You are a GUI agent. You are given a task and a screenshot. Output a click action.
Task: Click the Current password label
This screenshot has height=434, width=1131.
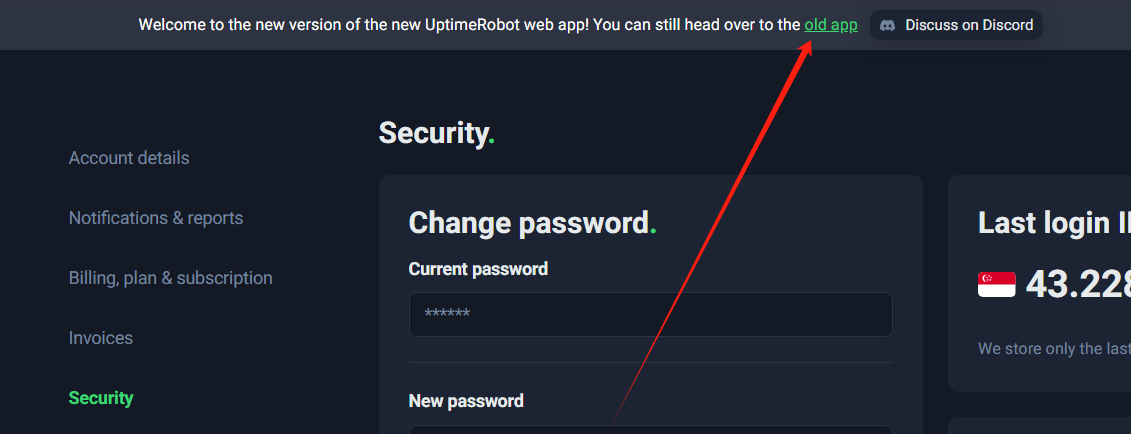478,269
